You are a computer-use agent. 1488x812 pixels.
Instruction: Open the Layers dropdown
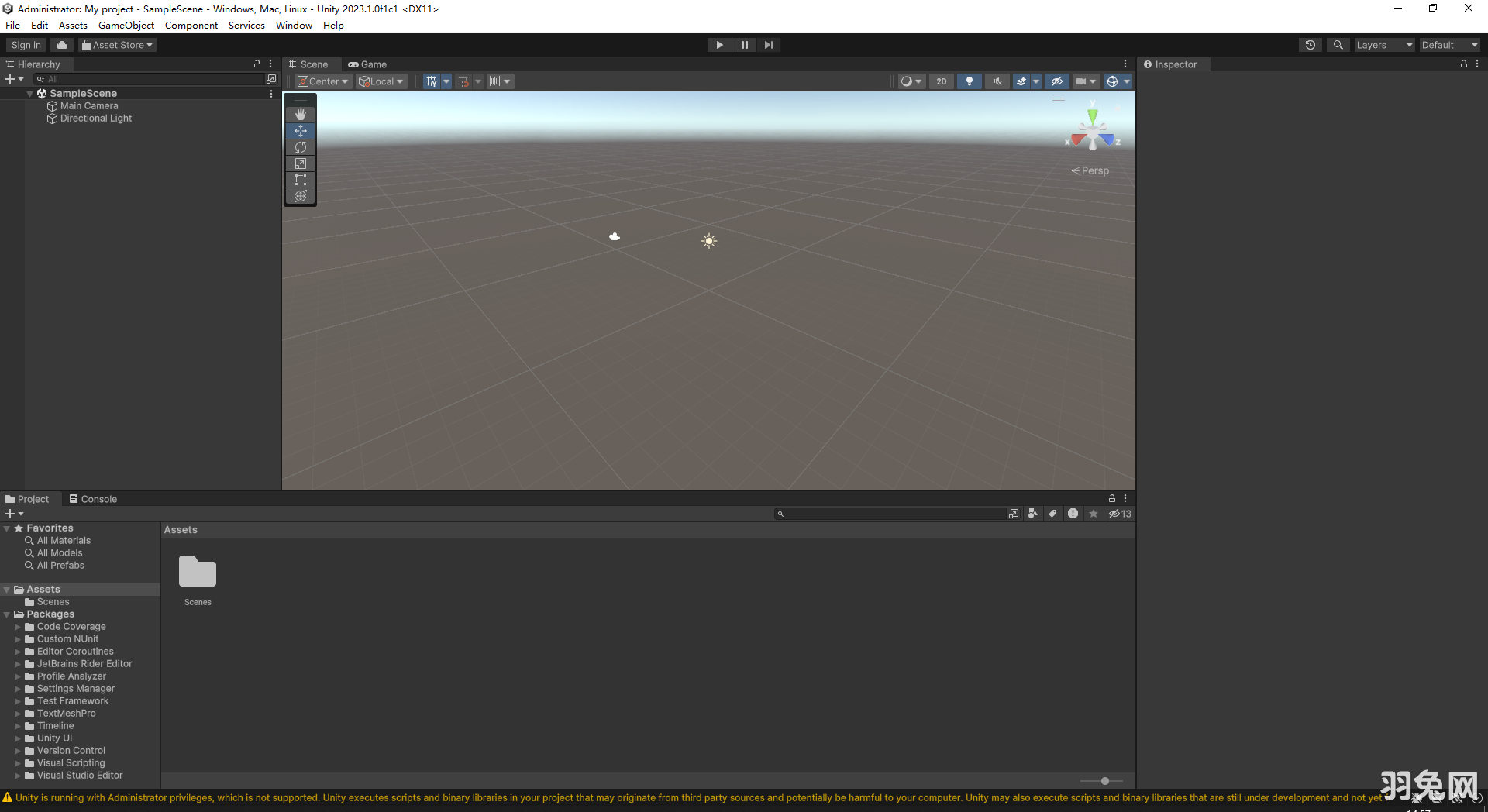[1384, 44]
